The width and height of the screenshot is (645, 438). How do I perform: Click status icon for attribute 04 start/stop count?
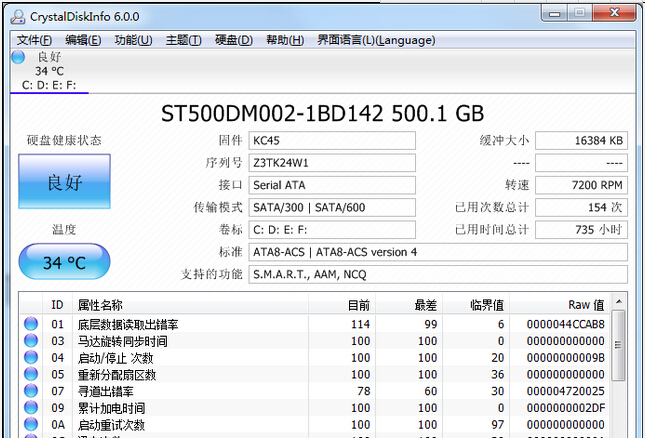point(30,358)
